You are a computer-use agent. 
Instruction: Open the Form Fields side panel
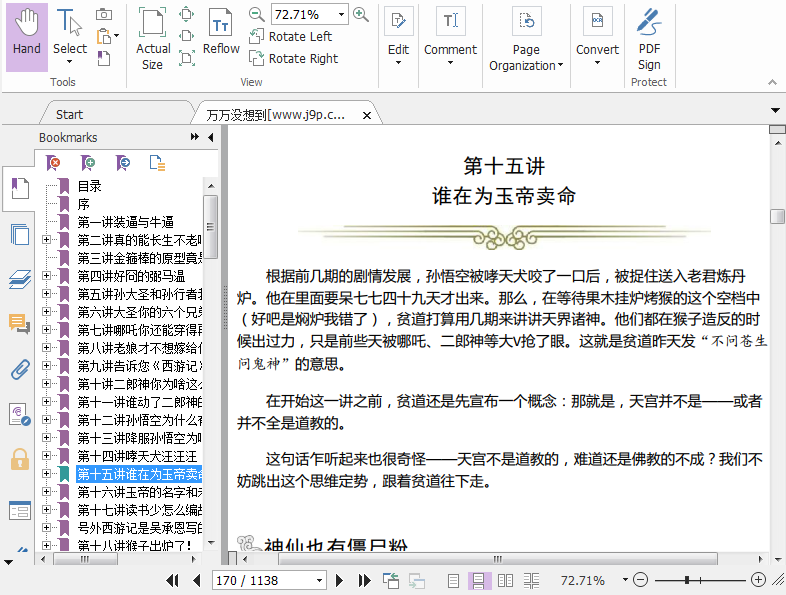tap(20, 511)
